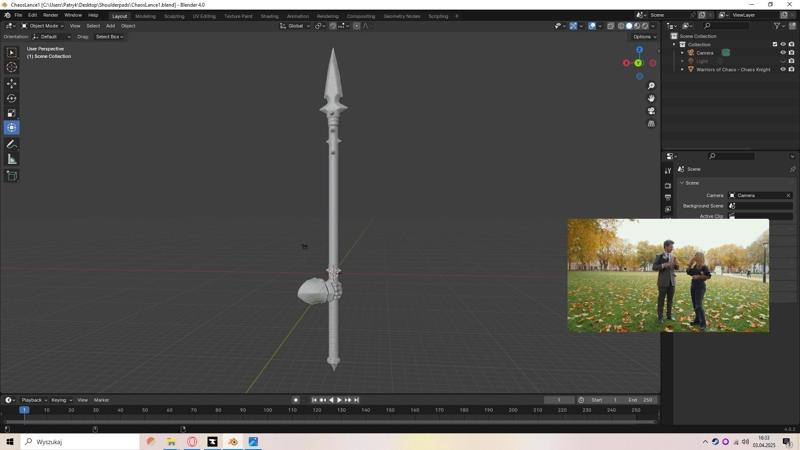
Task: Activate the Cursor tool
Action: pos(11,67)
